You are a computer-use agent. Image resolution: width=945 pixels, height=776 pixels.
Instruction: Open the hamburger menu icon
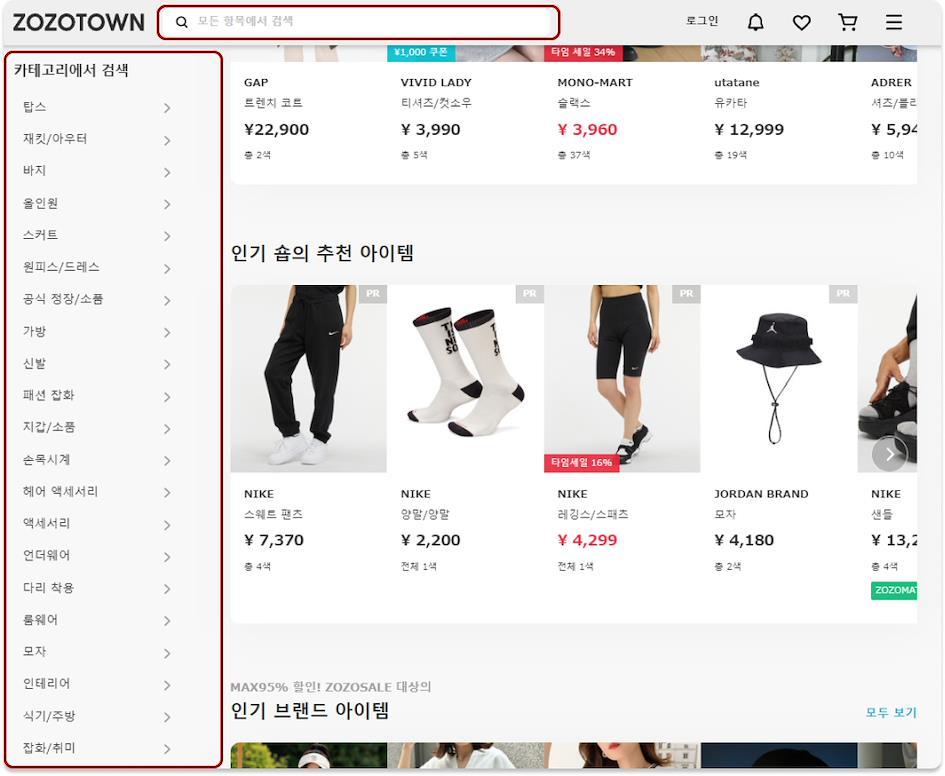[894, 22]
